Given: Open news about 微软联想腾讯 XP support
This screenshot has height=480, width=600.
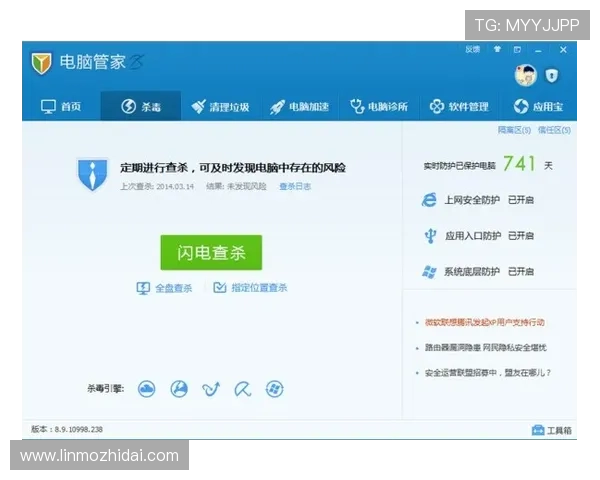Looking at the screenshot, I should point(485,322).
